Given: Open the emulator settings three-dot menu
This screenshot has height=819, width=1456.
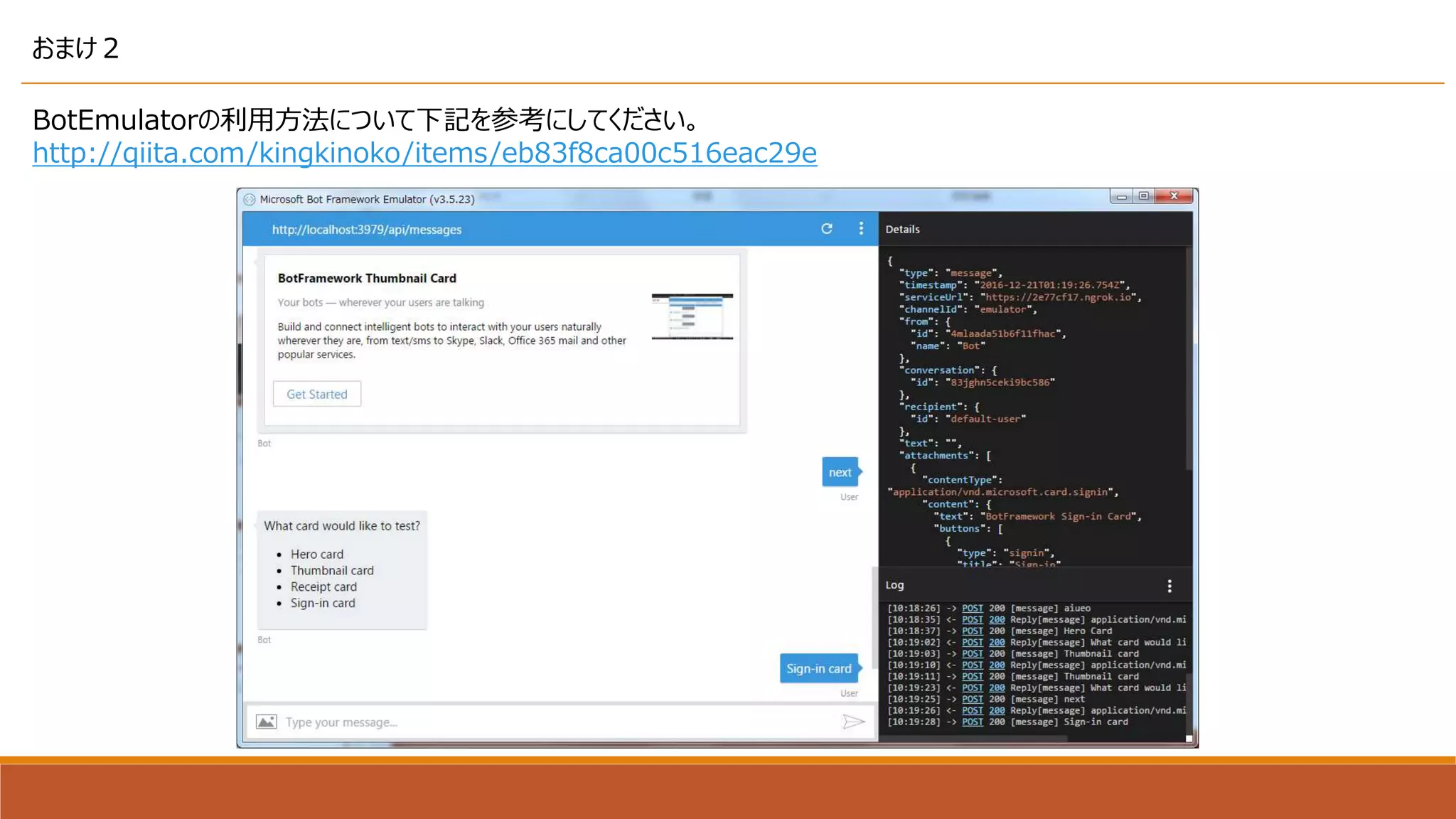Looking at the screenshot, I should click(861, 229).
